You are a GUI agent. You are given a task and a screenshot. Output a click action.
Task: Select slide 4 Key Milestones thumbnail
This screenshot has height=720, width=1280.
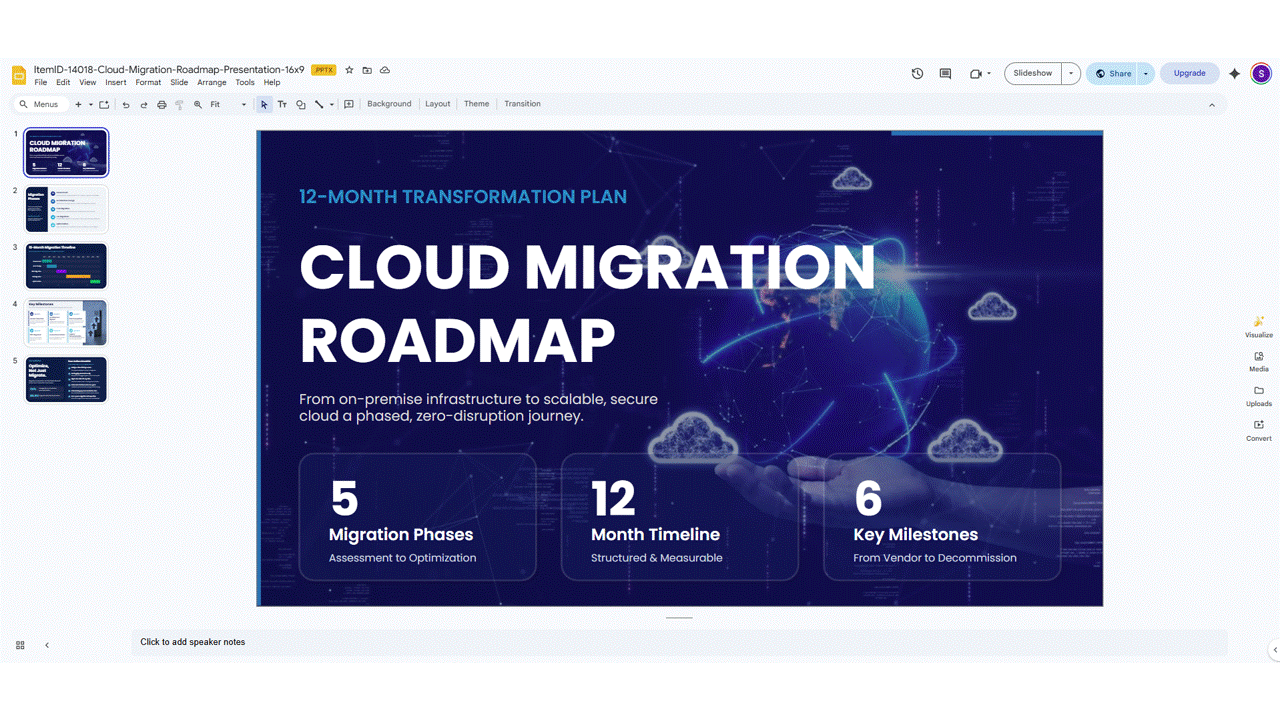pyautogui.click(x=66, y=323)
